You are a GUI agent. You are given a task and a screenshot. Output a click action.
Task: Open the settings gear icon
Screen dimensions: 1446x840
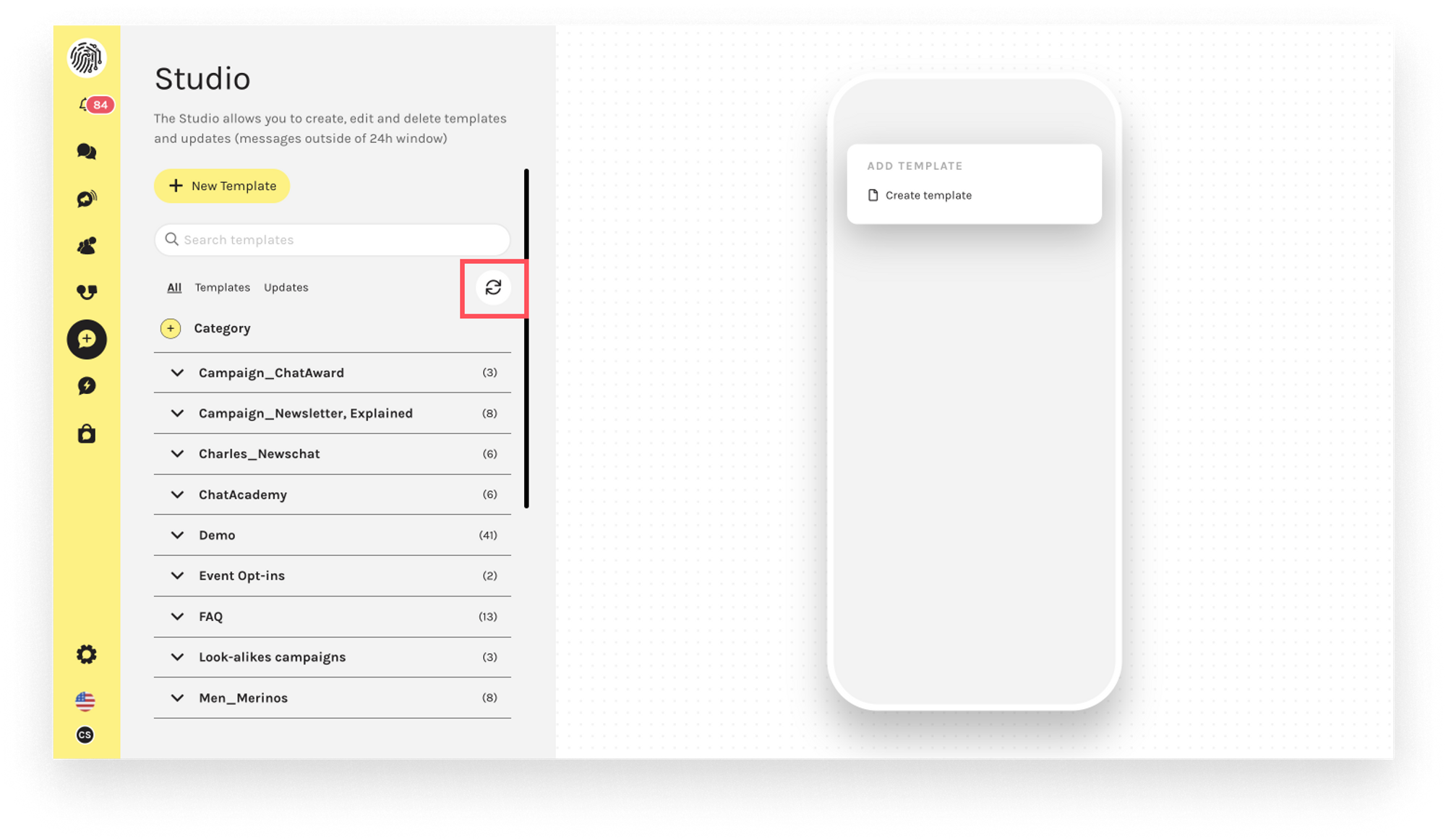point(86,656)
